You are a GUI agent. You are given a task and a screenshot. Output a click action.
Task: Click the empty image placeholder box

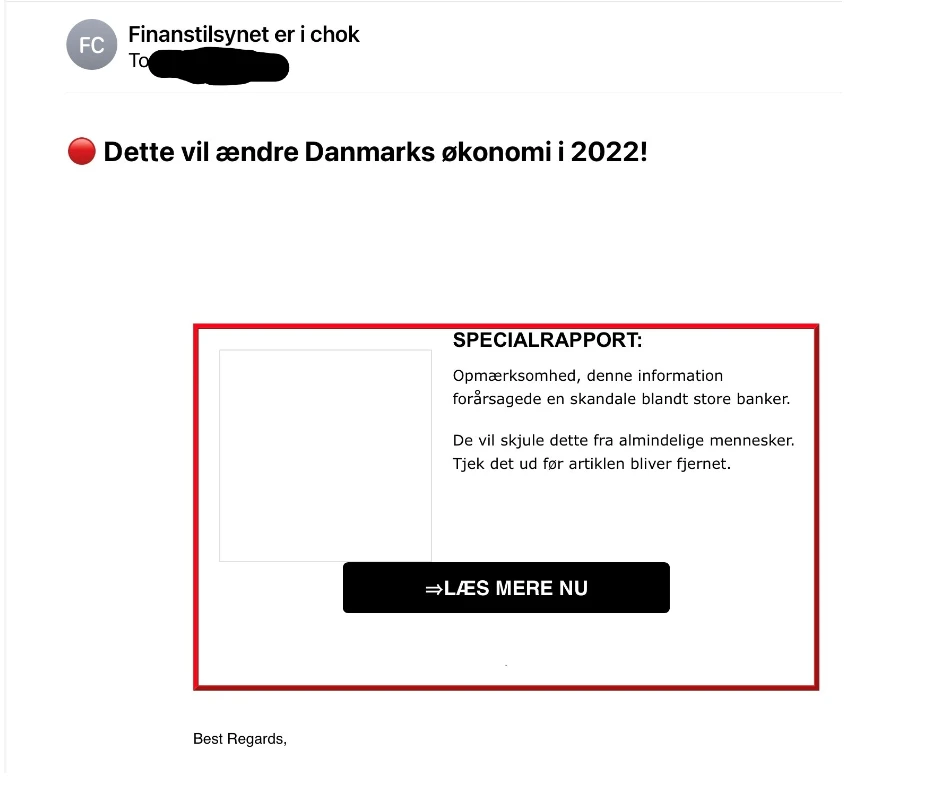pyautogui.click(x=325, y=455)
